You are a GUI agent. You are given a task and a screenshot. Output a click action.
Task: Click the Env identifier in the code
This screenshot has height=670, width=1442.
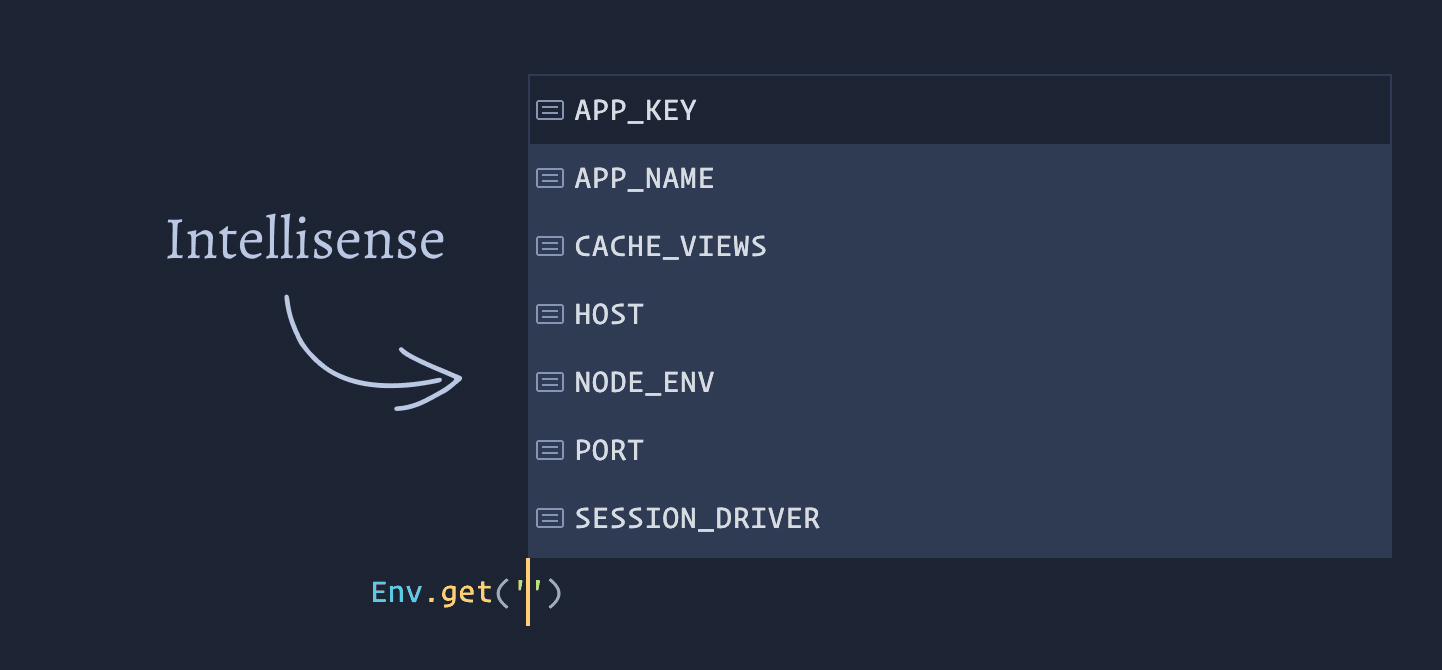tap(396, 593)
